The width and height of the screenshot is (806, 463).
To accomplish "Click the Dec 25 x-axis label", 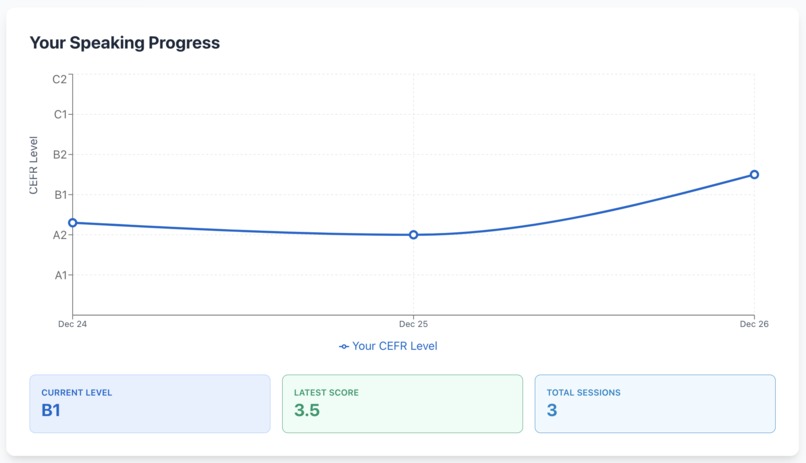I will click(413, 324).
